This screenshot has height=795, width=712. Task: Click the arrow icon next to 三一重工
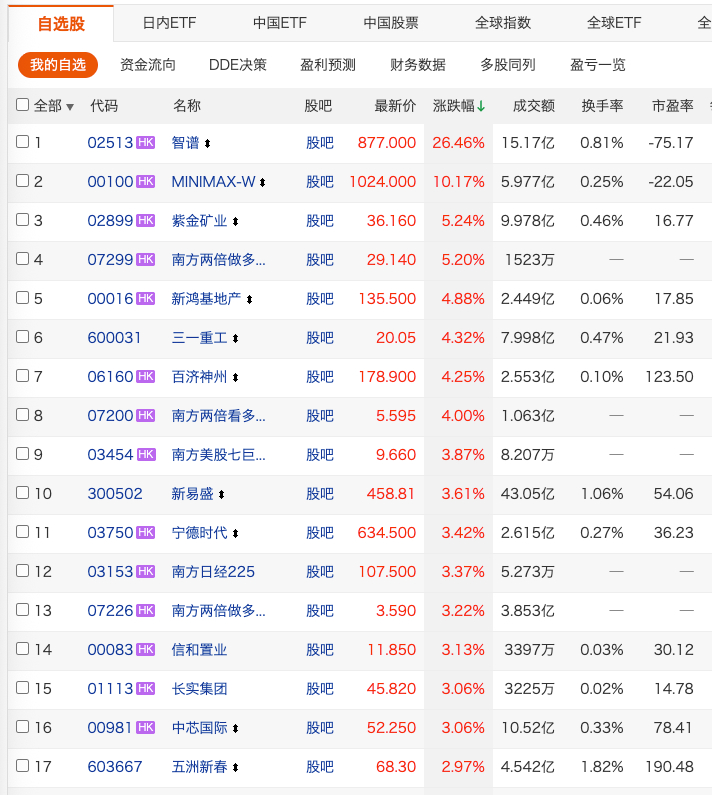(x=235, y=339)
